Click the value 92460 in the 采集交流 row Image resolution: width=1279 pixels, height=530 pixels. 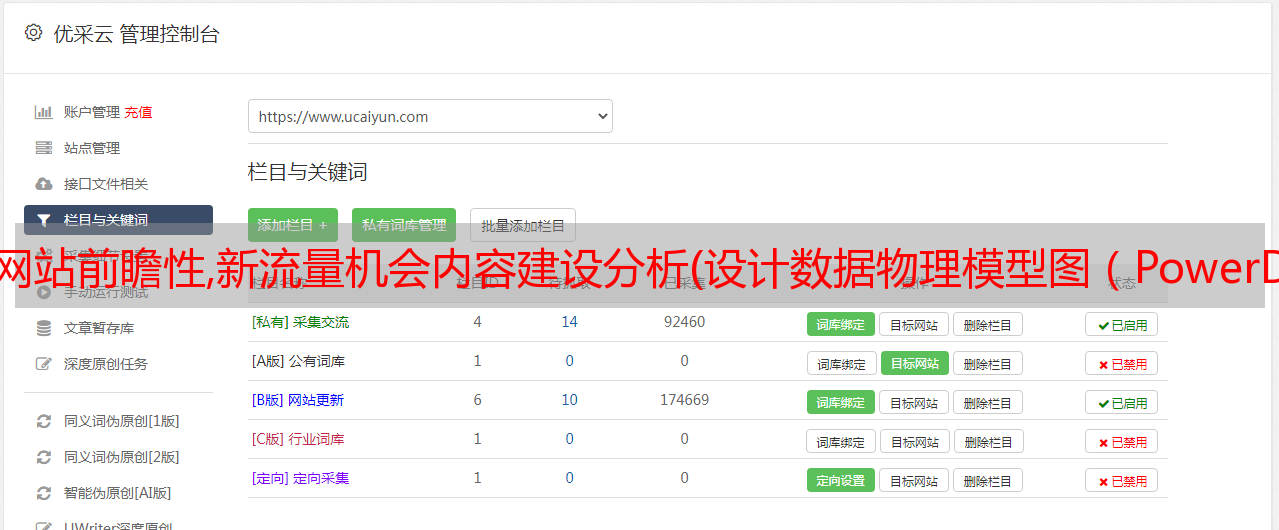pos(684,322)
